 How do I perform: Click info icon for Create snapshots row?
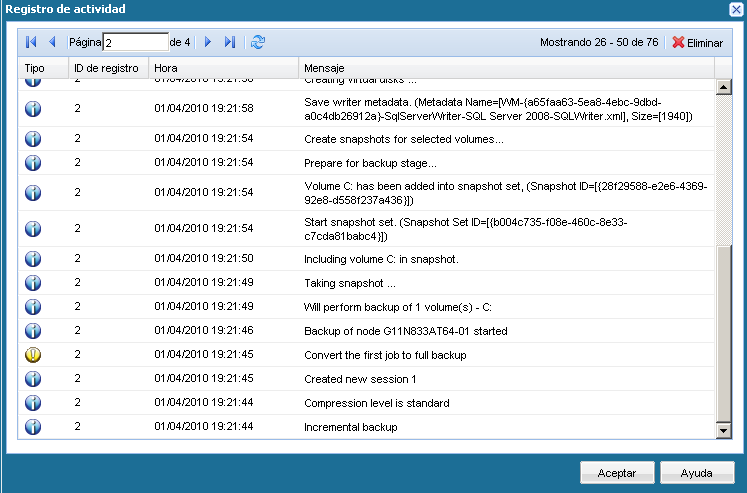33,139
